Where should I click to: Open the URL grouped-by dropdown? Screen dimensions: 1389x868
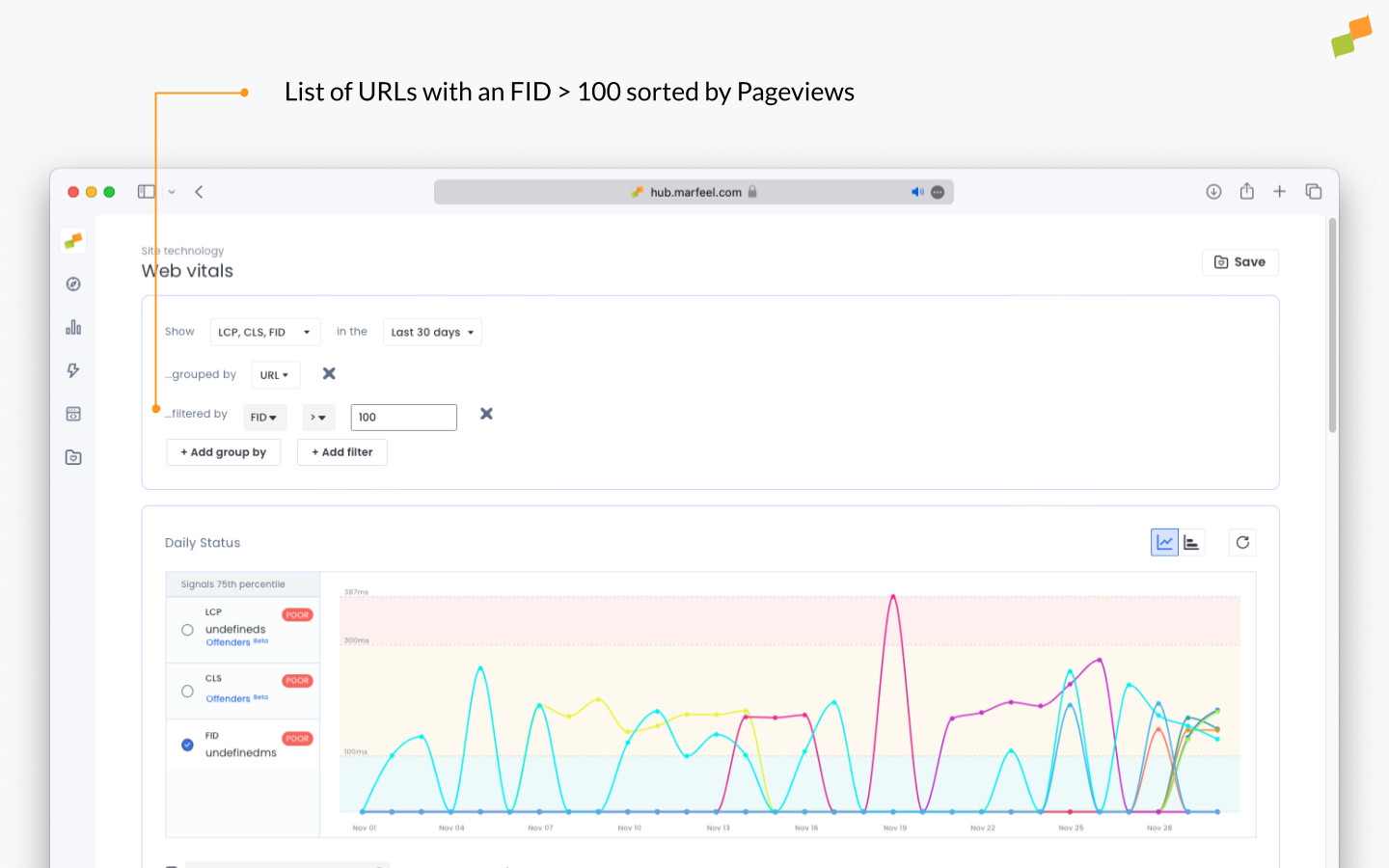point(275,374)
